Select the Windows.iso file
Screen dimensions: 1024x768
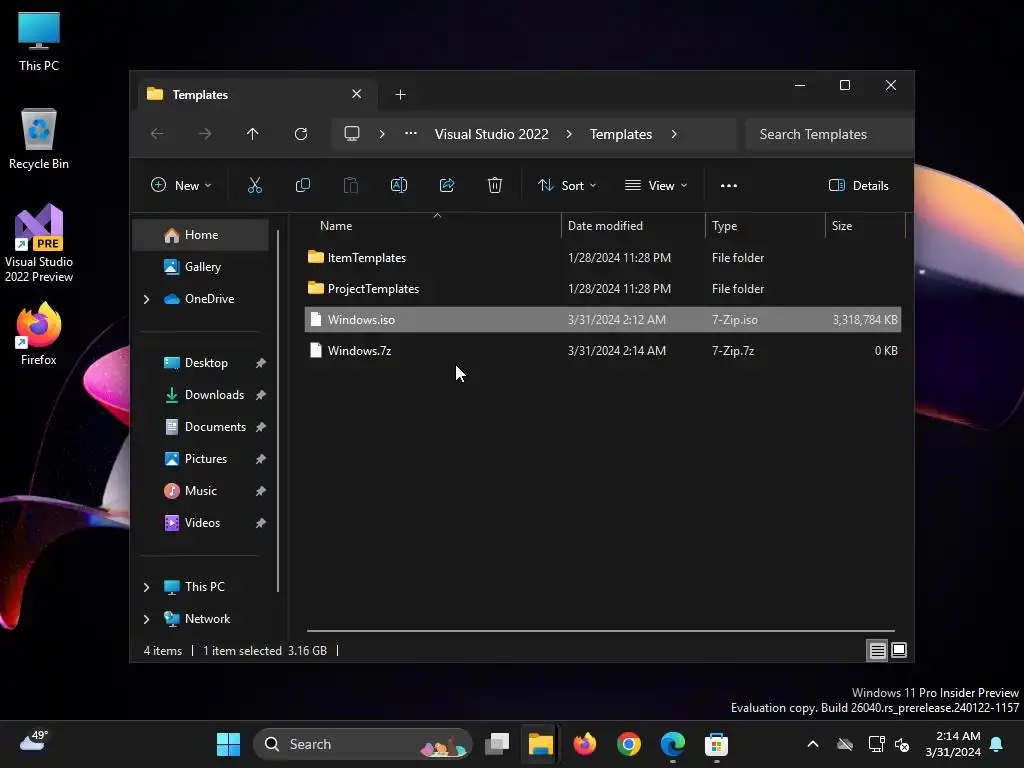point(603,320)
